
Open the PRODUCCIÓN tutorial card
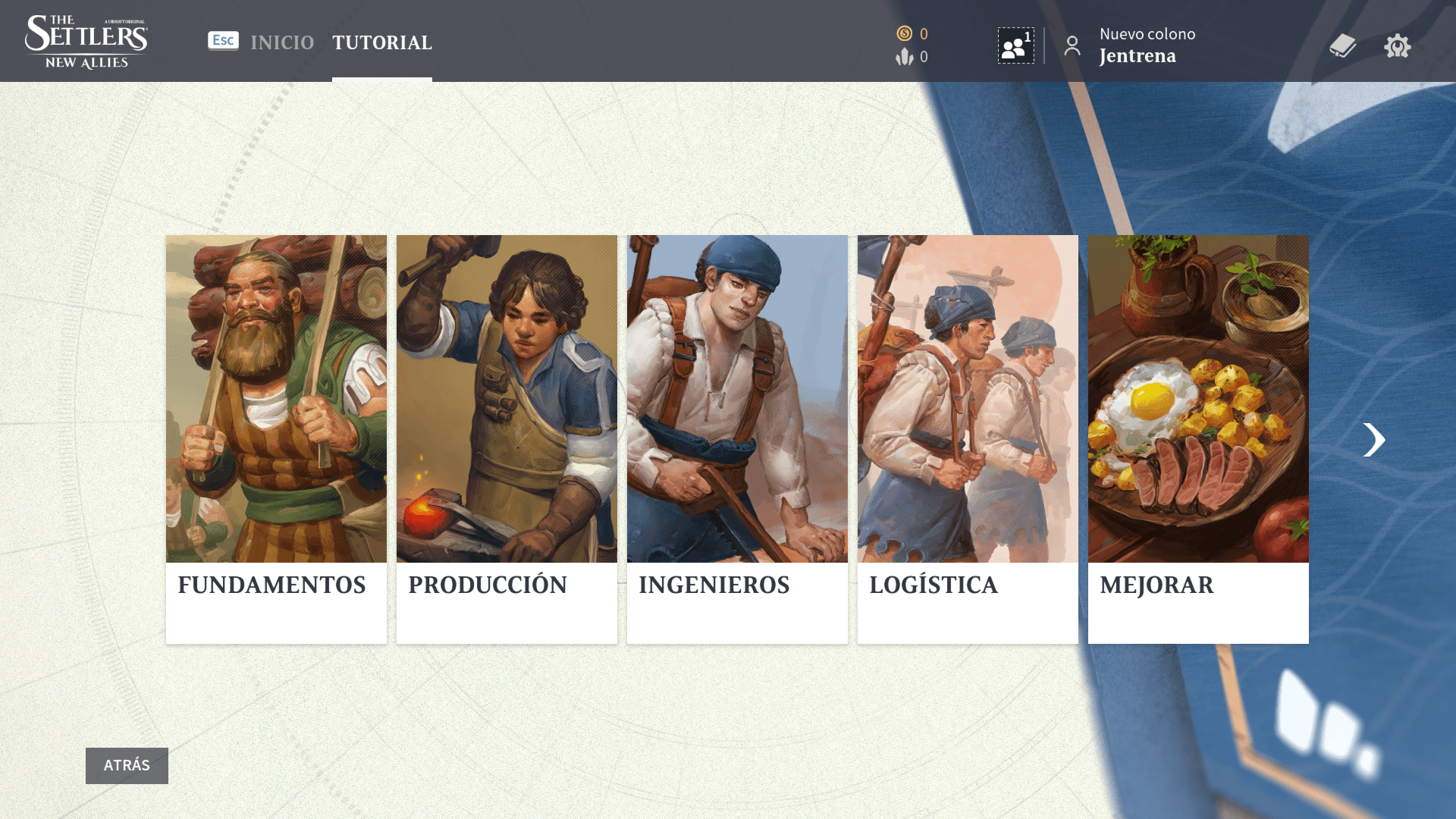click(x=507, y=439)
